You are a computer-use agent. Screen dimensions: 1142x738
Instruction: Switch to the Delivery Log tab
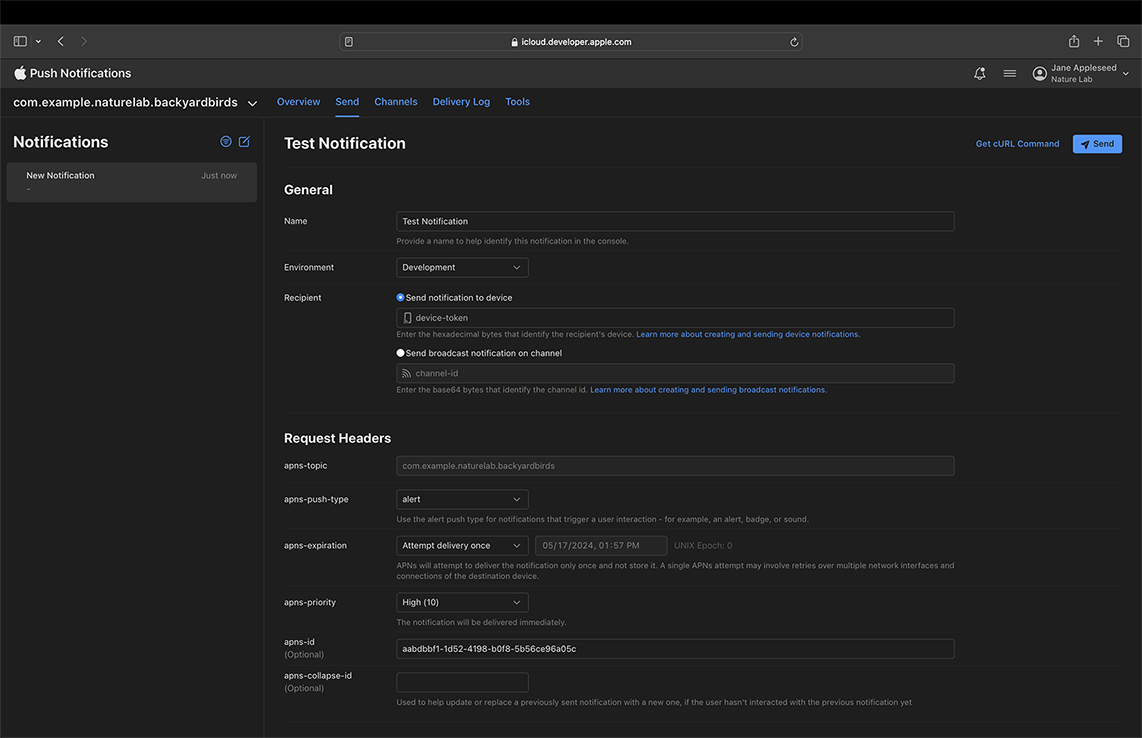point(461,102)
